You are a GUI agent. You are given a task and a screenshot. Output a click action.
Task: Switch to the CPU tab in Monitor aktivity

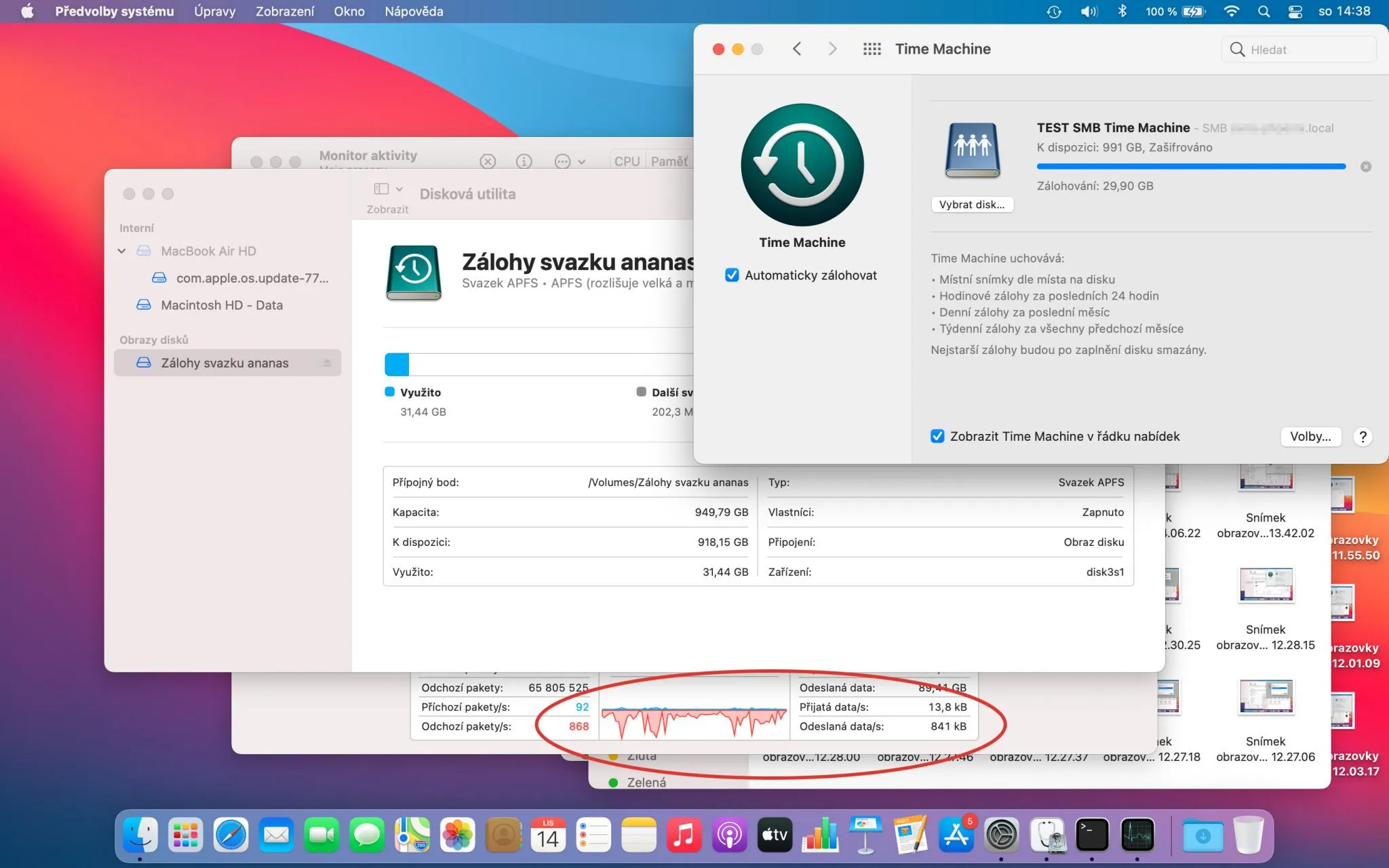coord(627,161)
